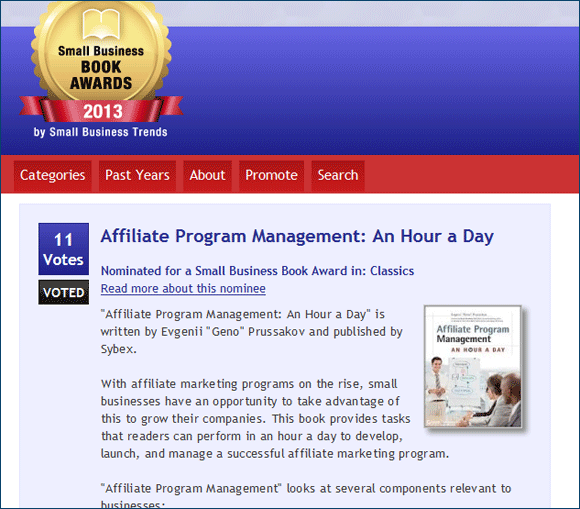Open the Categories menu
This screenshot has height=509, width=580.
53,175
